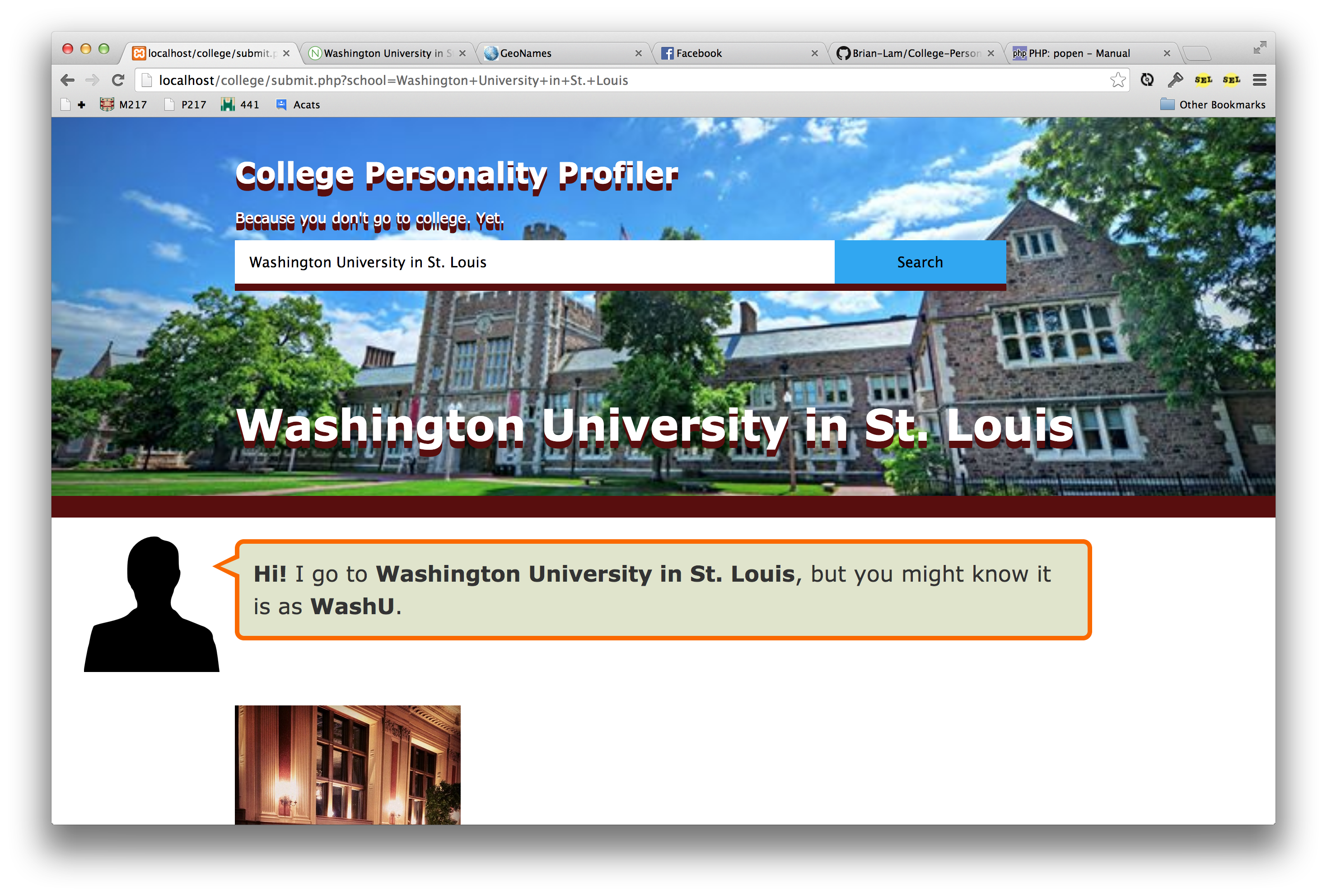Switch to the GeoNames tab
Image resolution: width=1327 pixels, height=896 pixels.
(562, 53)
